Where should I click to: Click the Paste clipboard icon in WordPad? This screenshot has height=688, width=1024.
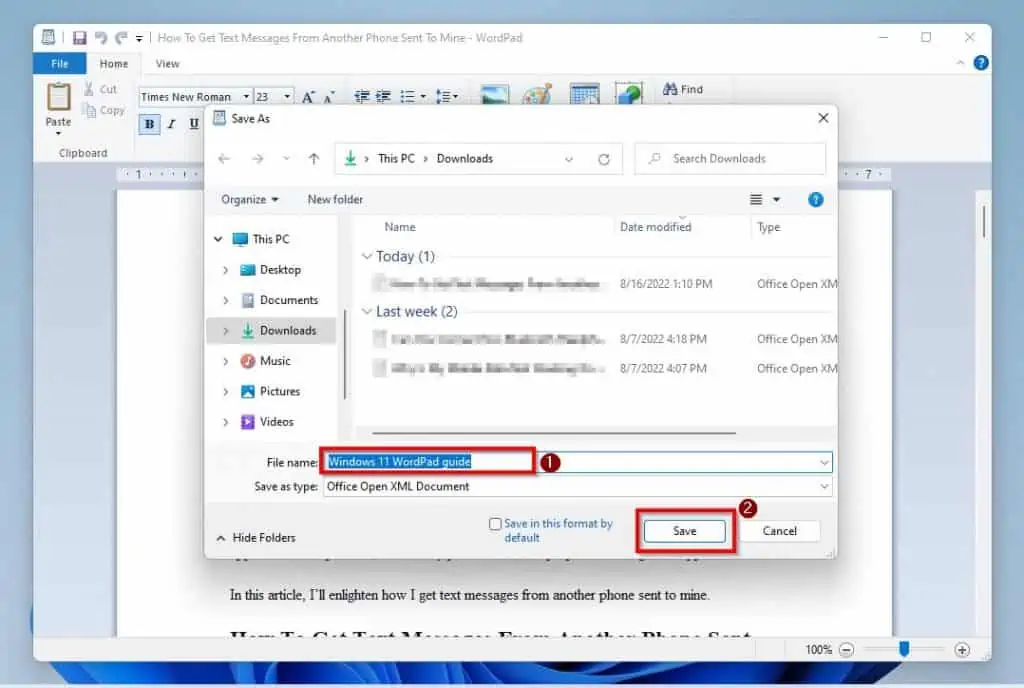click(58, 97)
